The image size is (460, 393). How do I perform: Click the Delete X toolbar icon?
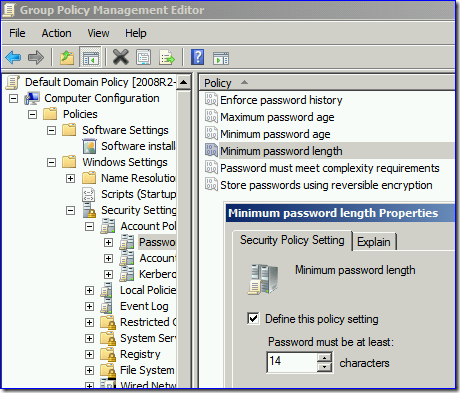coord(121,57)
